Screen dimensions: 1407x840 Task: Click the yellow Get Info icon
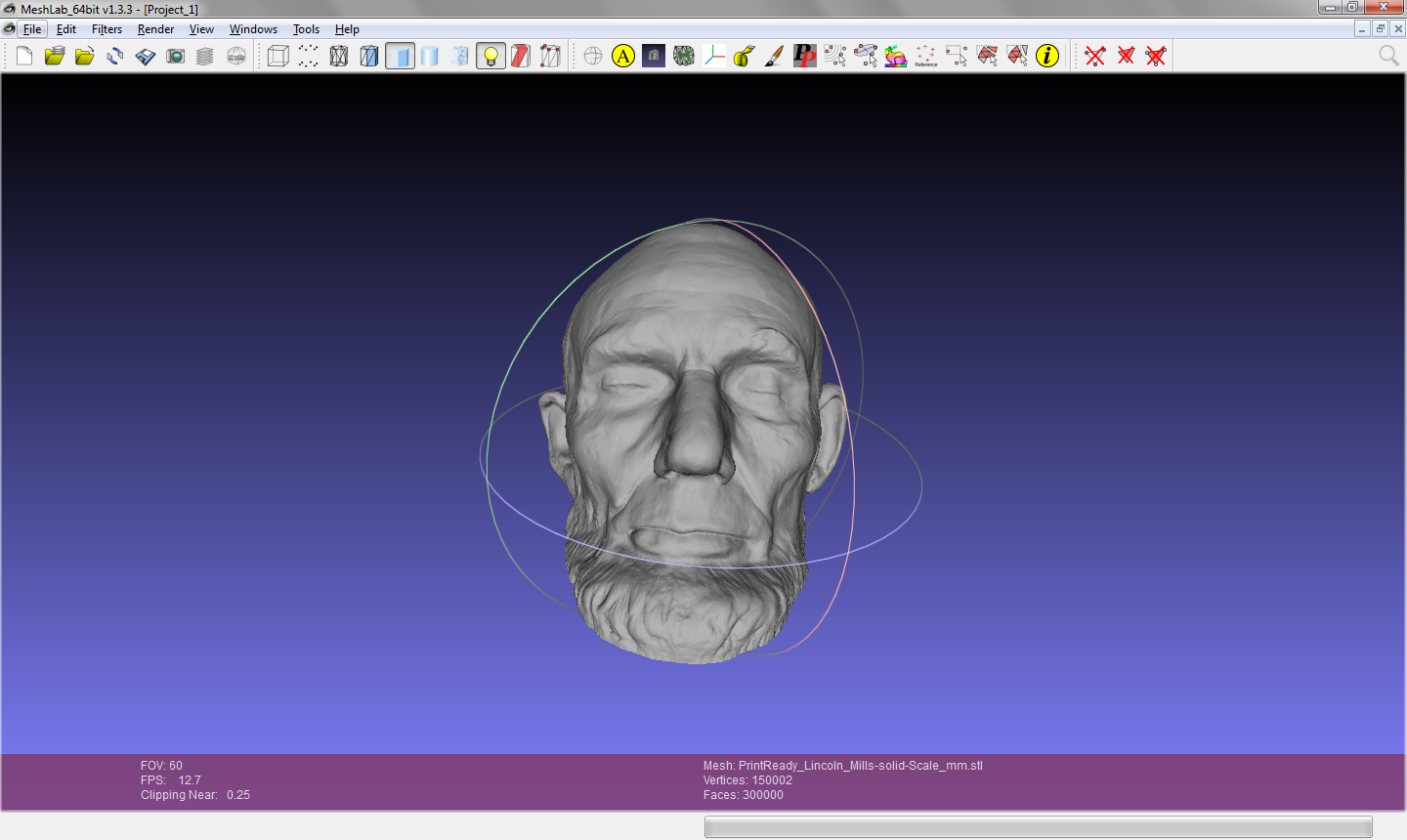click(x=1047, y=56)
